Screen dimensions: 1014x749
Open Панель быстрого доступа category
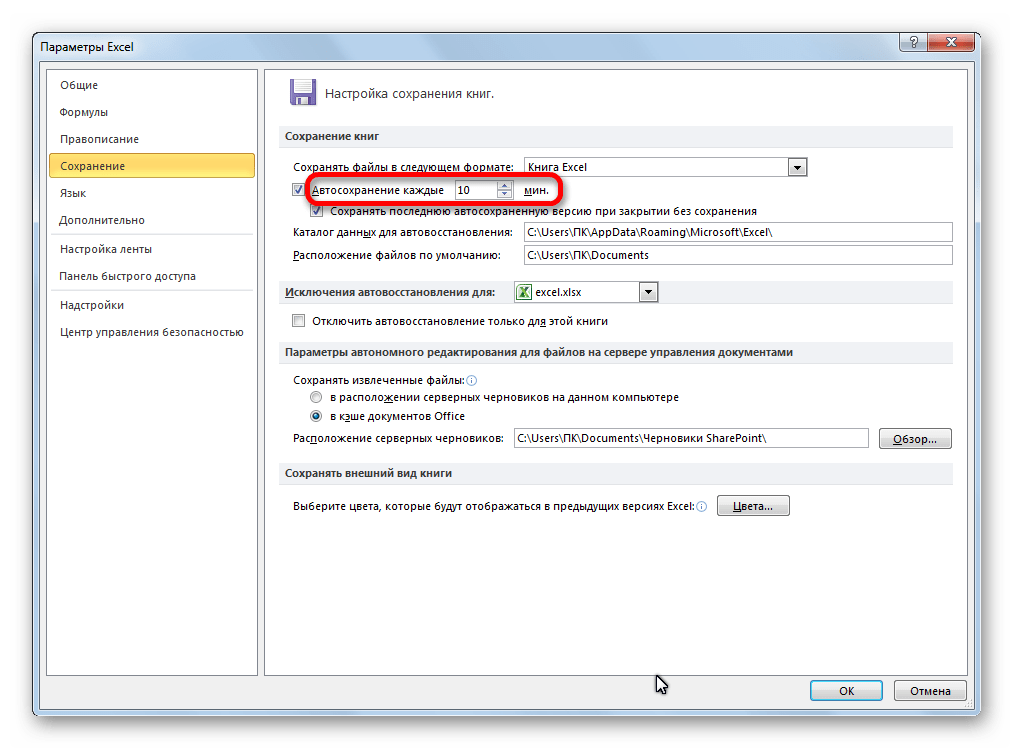click(x=152, y=276)
